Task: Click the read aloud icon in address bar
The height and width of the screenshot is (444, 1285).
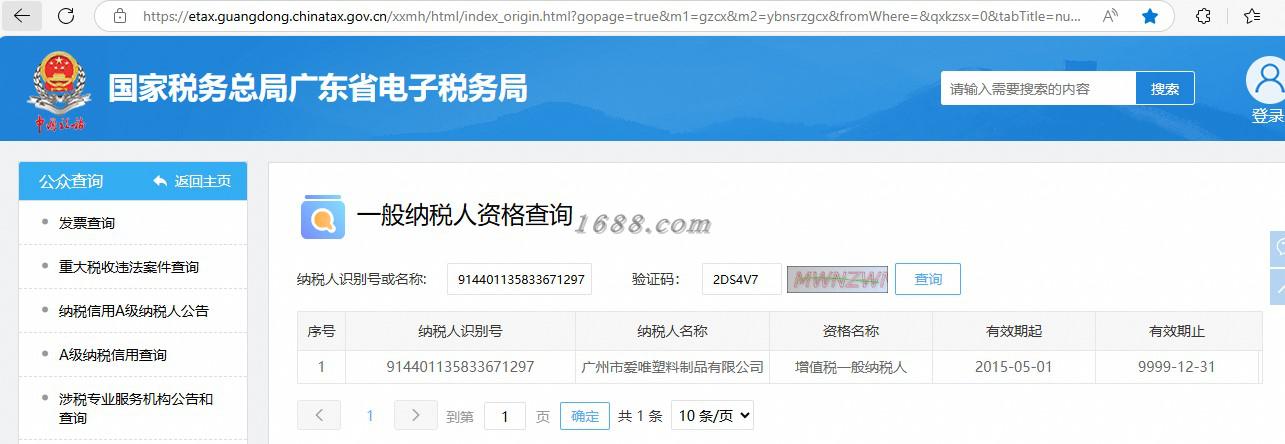Action: click(1110, 16)
